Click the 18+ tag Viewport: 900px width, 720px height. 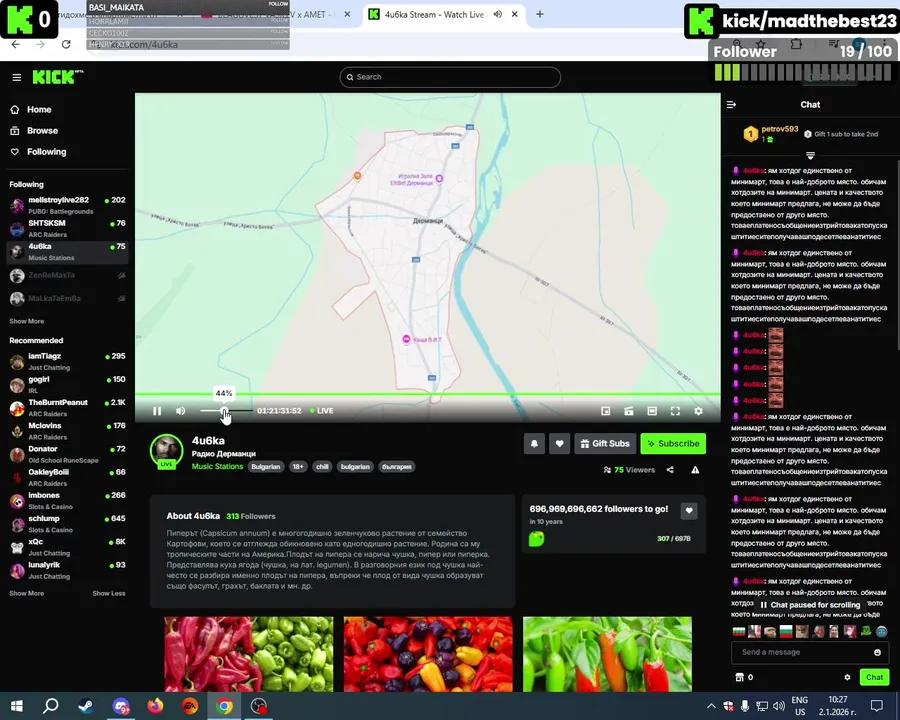[298, 467]
